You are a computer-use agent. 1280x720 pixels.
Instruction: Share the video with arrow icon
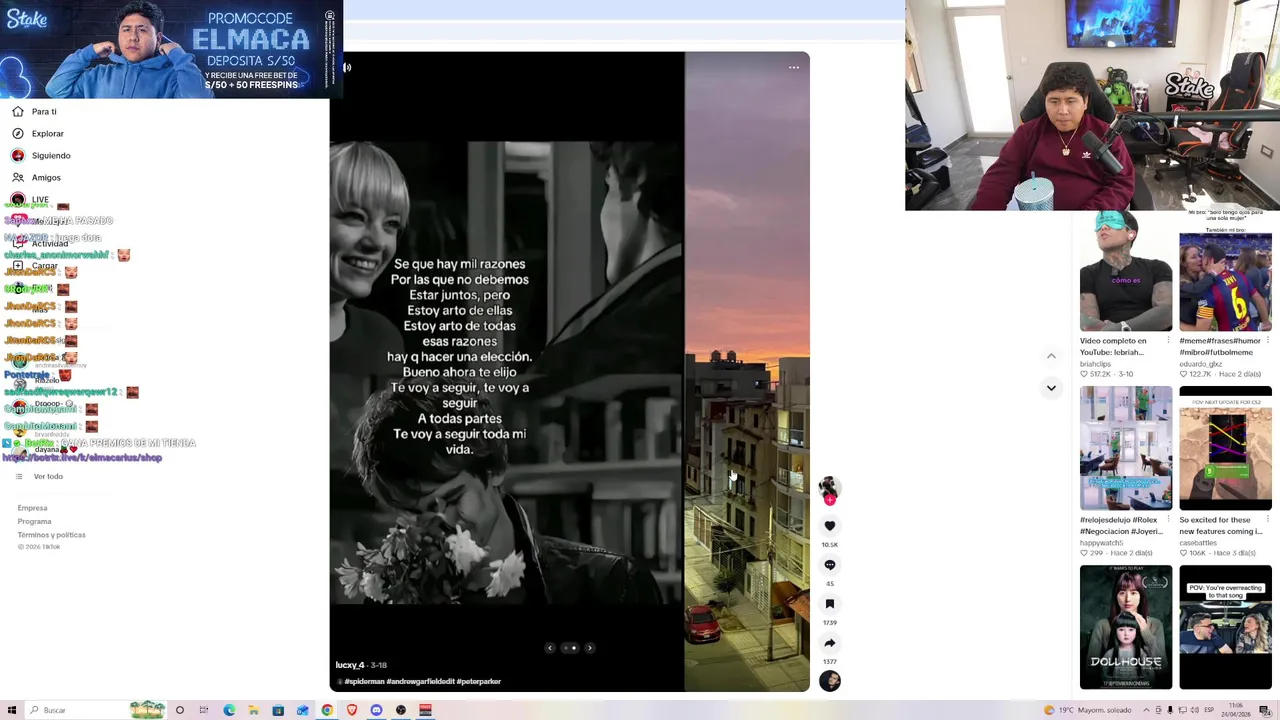830,643
